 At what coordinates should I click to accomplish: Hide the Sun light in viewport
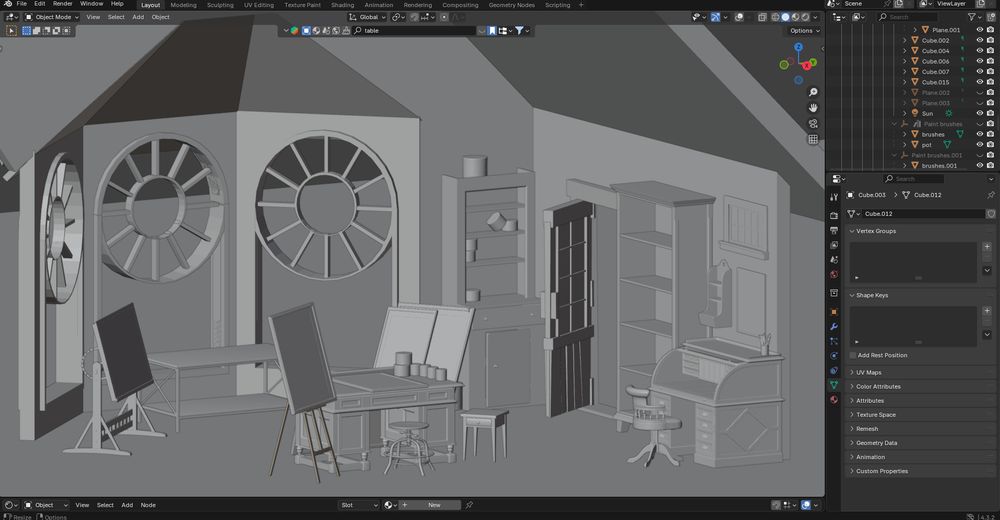pyautogui.click(x=980, y=114)
